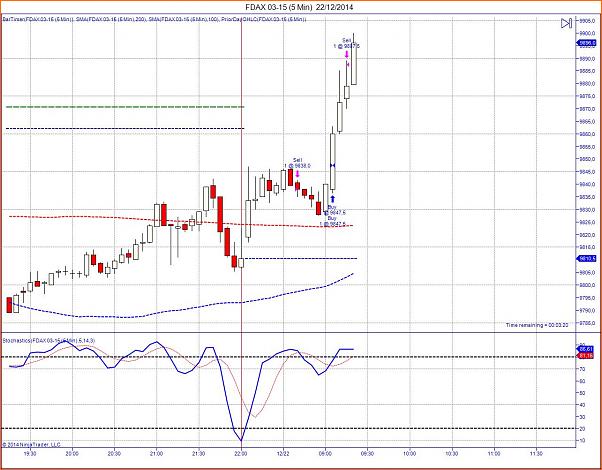Click the 9860.0 price axis label
The image size is (602, 470).
[587, 134]
